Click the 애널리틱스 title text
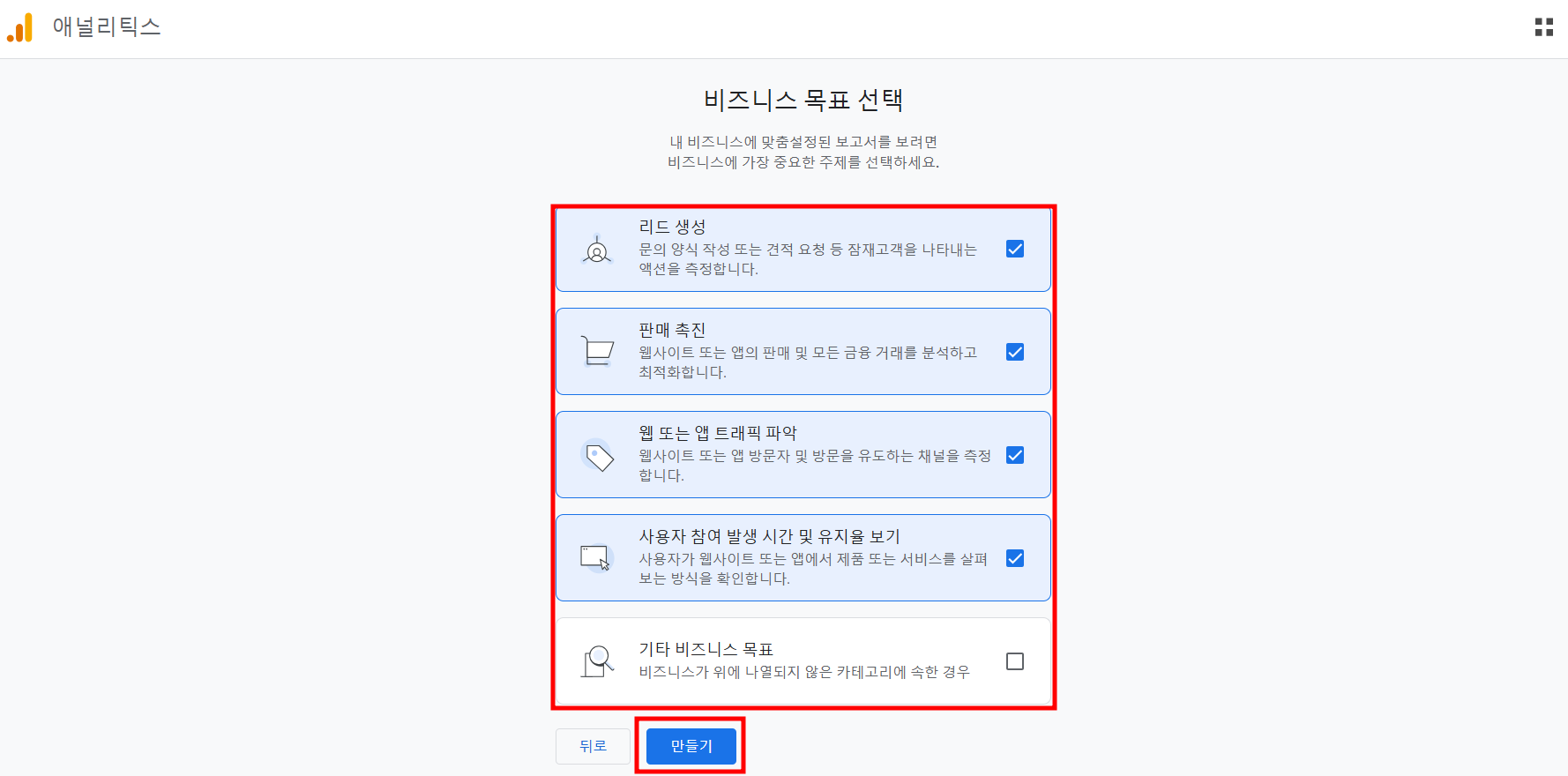 [107, 27]
